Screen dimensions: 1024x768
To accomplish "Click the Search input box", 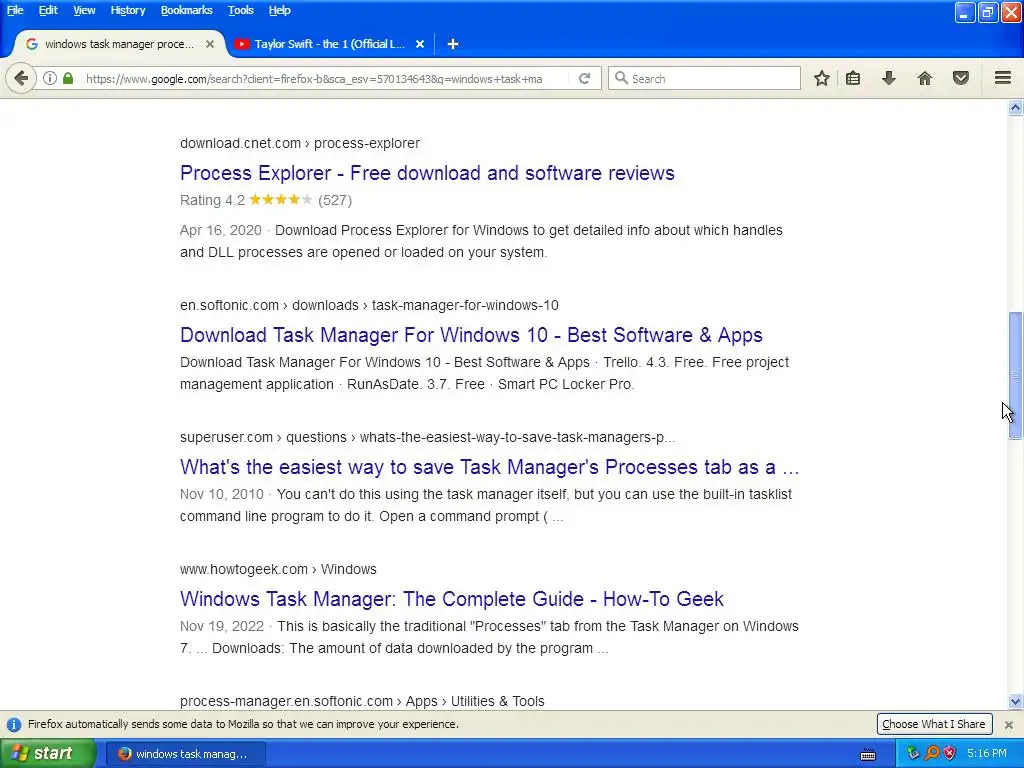I will [x=704, y=78].
